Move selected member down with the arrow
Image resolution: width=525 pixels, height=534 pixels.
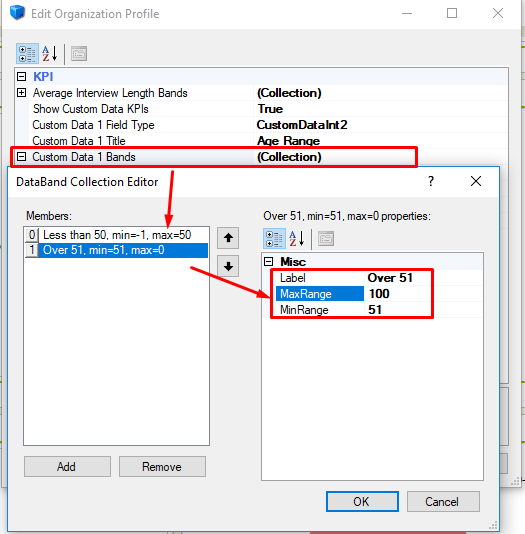pyautogui.click(x=228, y=266)
